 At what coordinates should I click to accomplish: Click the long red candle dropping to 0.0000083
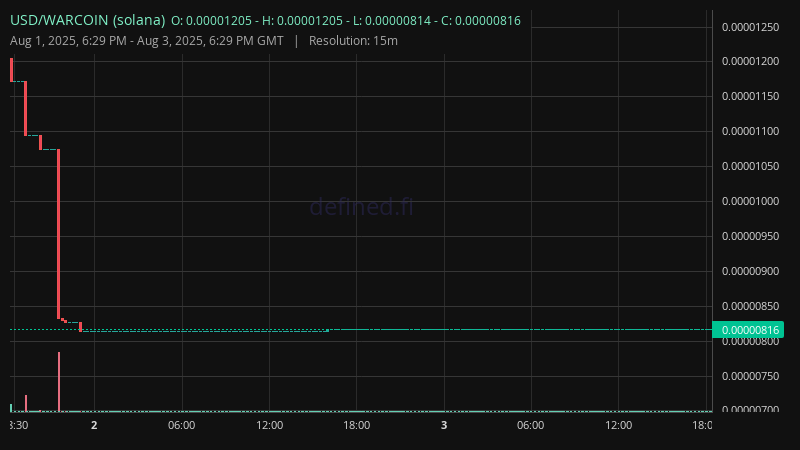click(x=59, y=234)
